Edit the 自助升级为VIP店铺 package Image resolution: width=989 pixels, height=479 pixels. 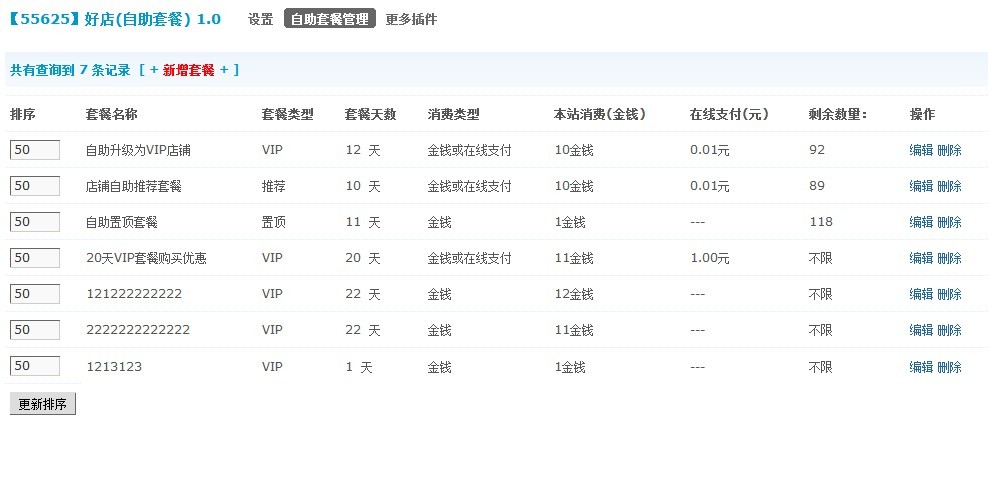coord(921,150)
